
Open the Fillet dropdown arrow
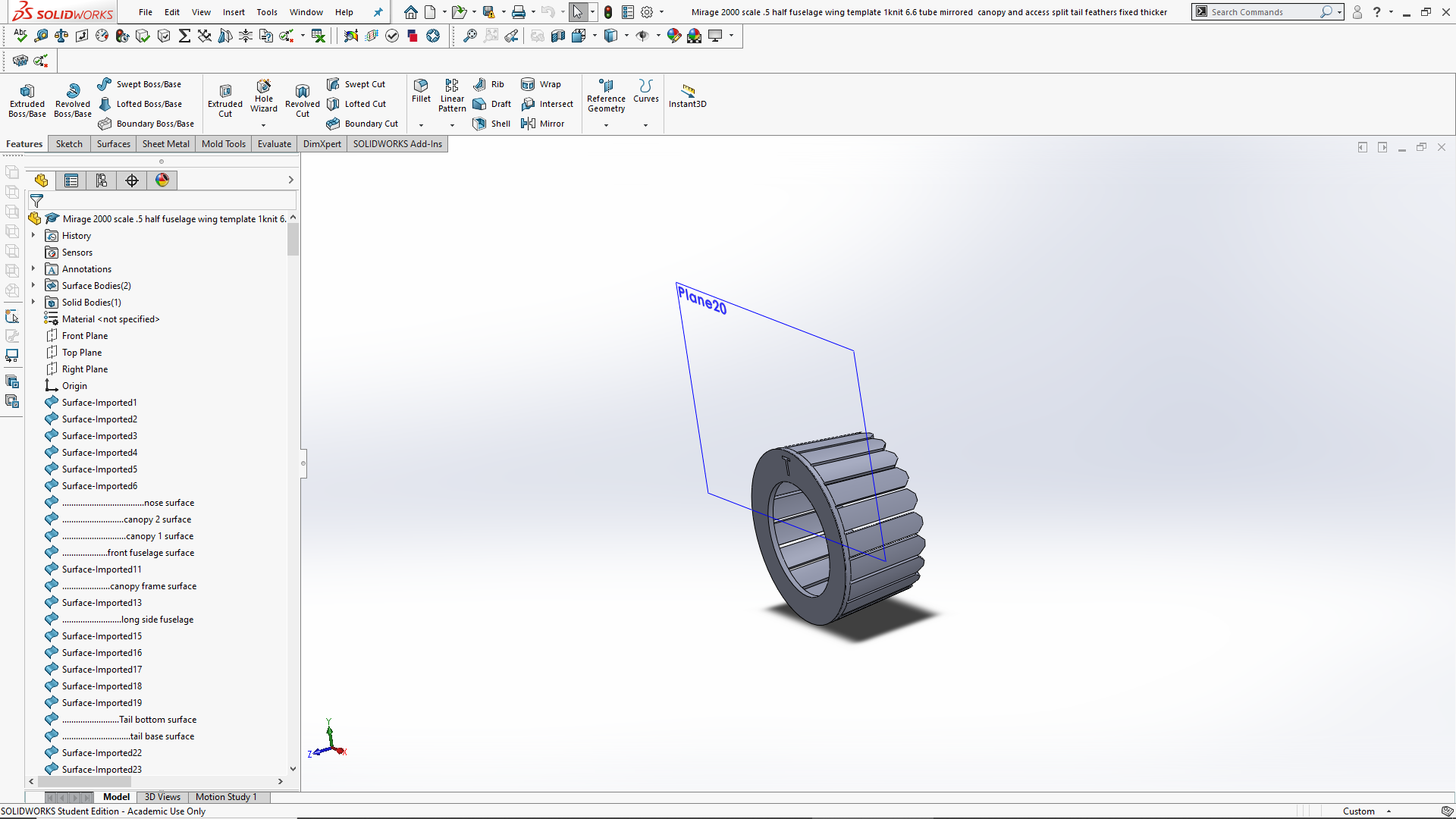point(421,125)
